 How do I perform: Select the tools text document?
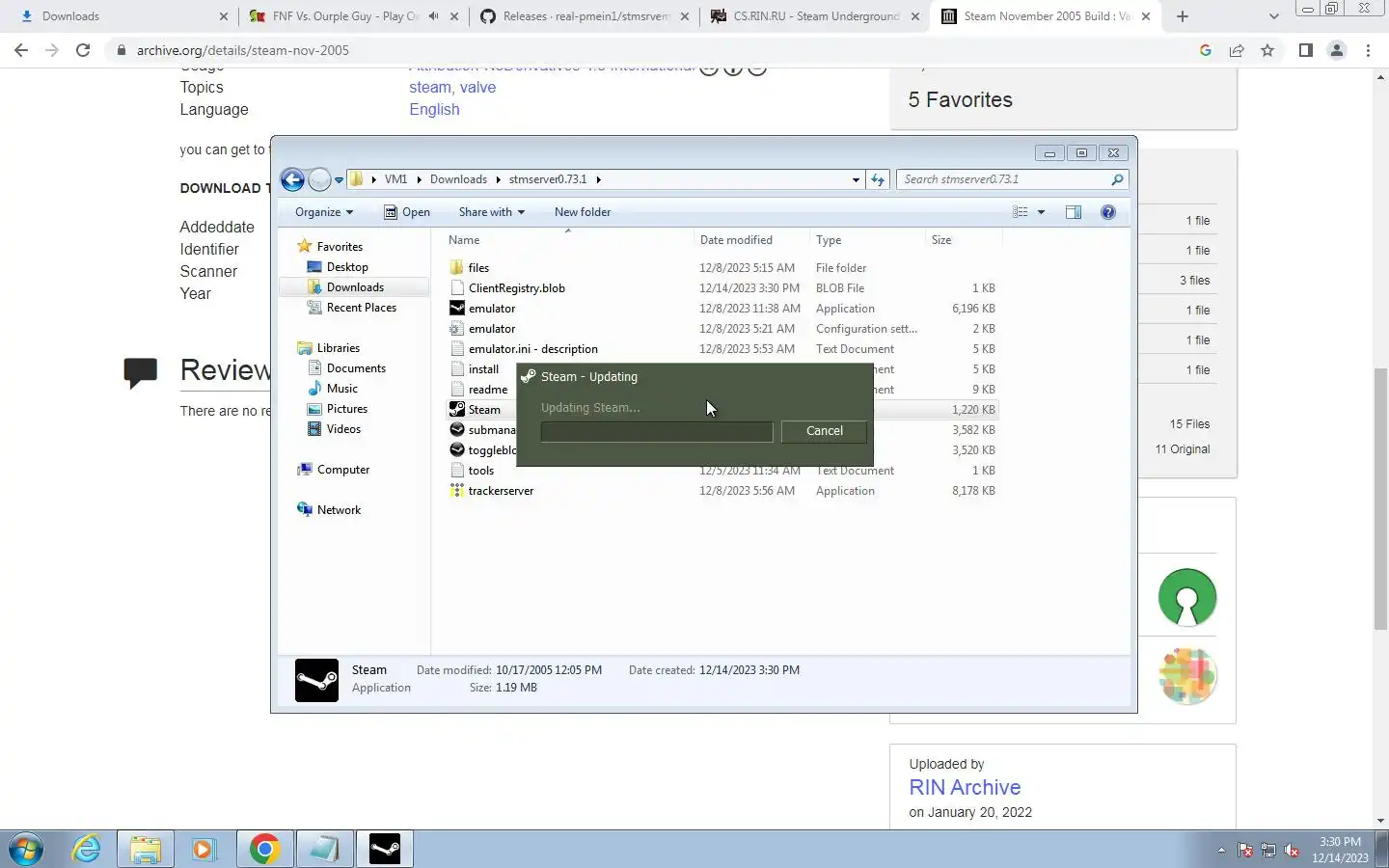click(x=481, y=471)
